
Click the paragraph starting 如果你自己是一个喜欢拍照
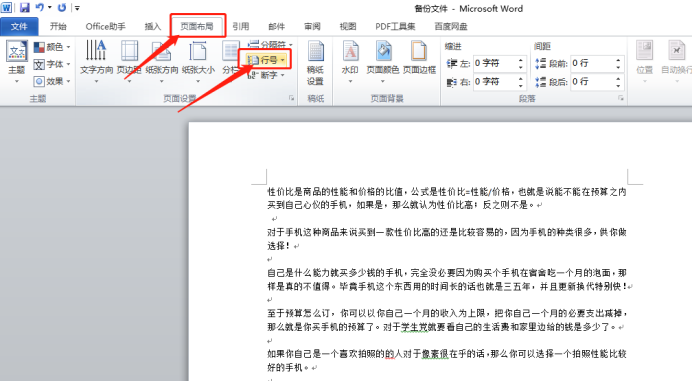tap(447, 361)
